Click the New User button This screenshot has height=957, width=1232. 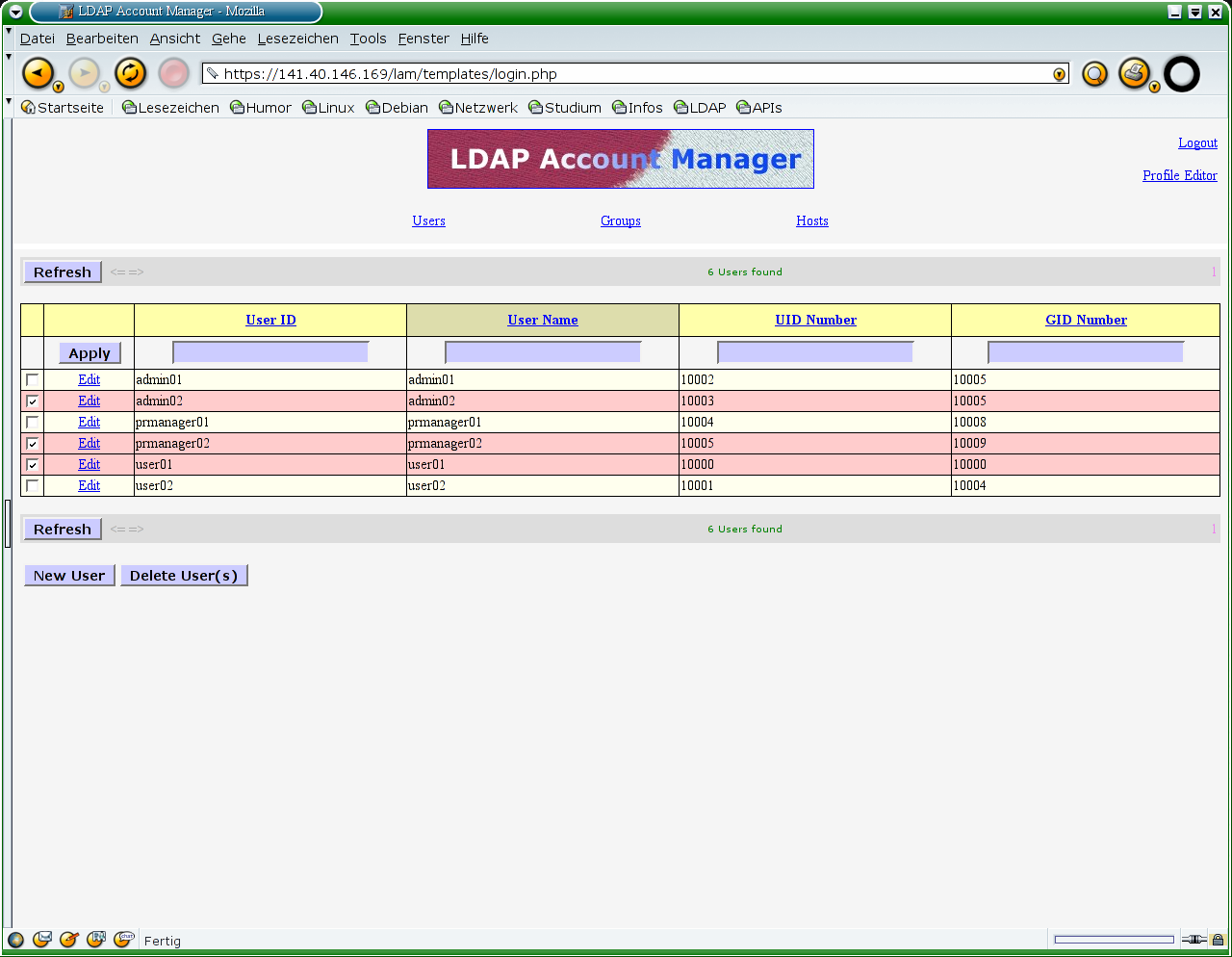click(69, 576)
